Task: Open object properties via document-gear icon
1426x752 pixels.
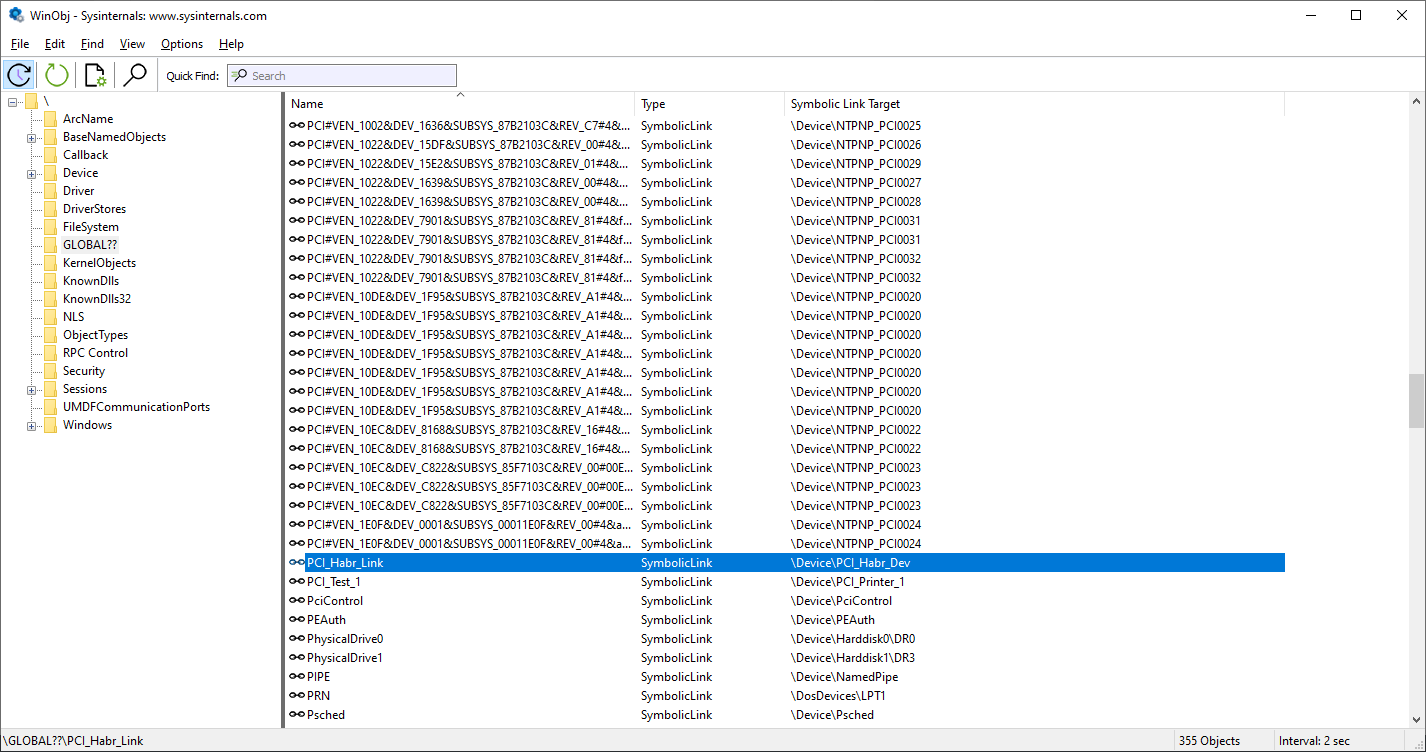Action: click(x=95, y=75)
